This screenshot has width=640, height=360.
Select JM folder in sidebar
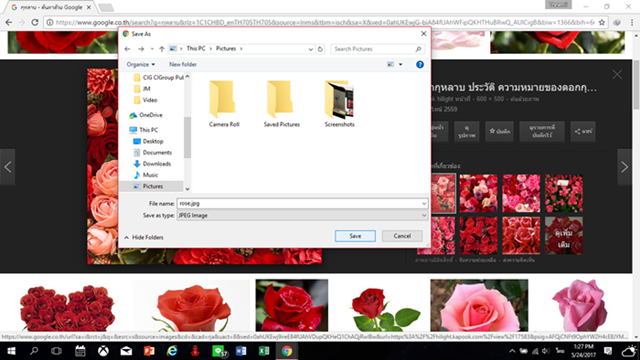click(x=142, y=89)
